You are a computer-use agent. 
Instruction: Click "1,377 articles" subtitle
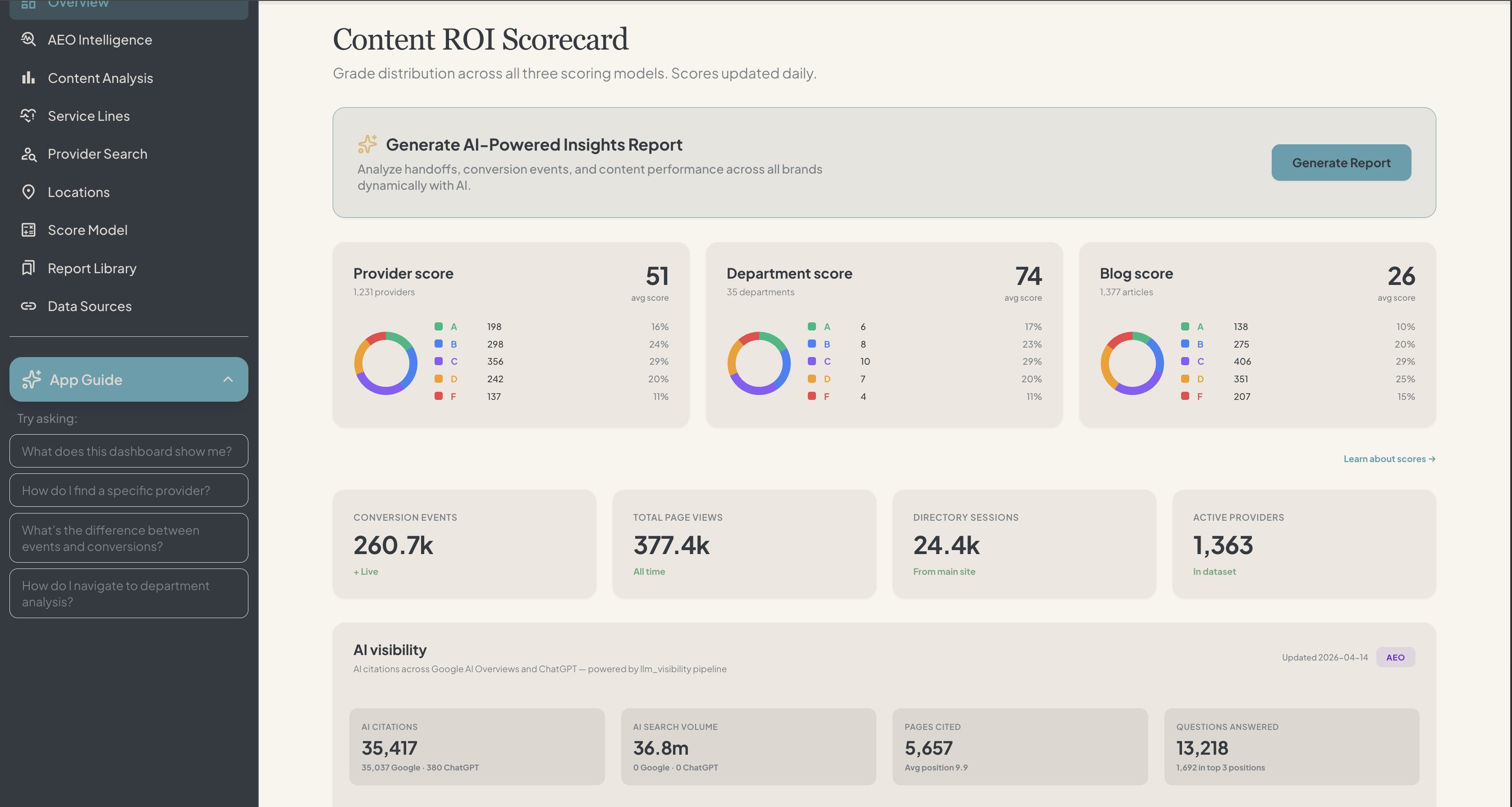pos(1126,292)
